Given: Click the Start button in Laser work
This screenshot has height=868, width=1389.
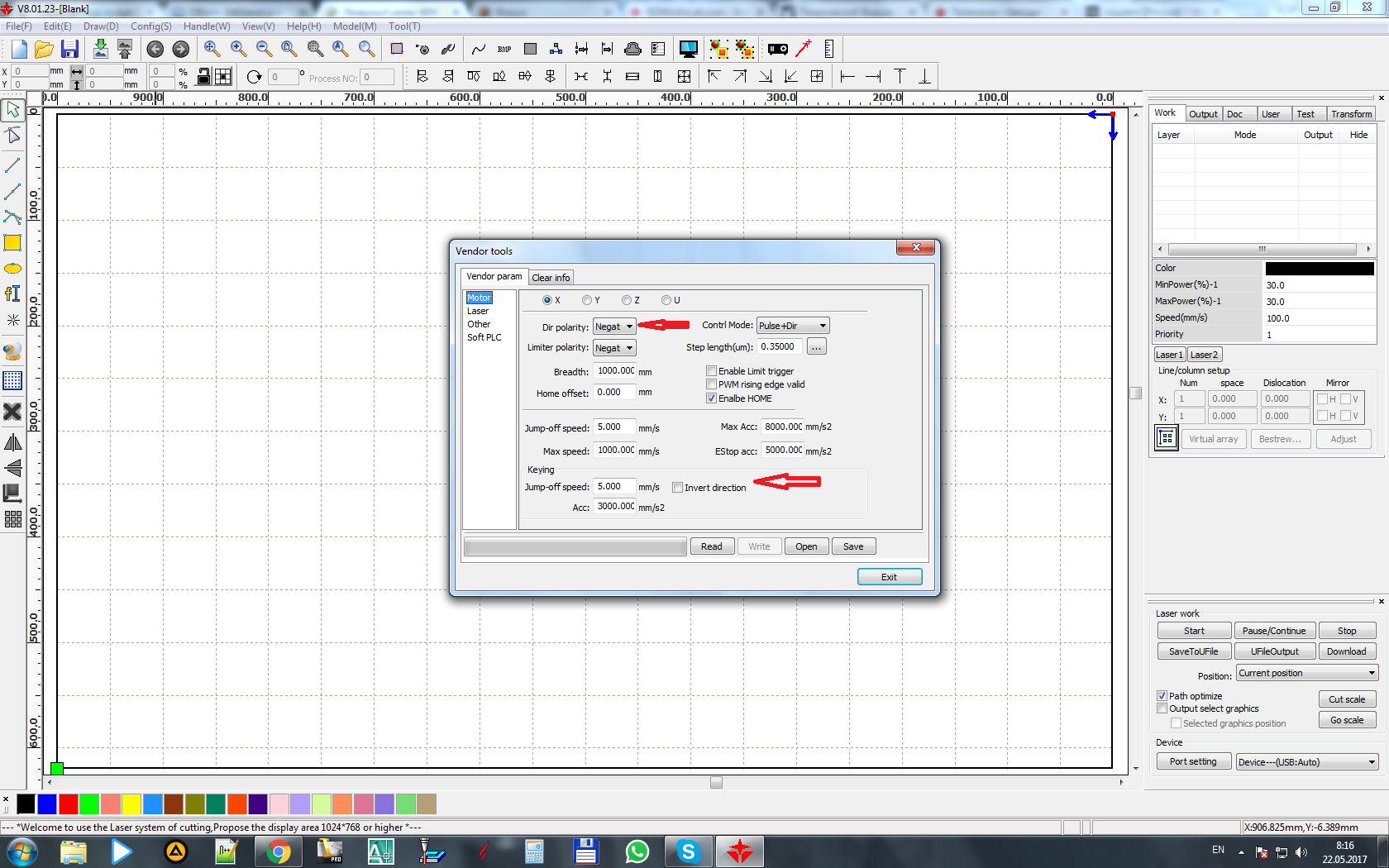Looking at the screenshot, I should [1195, 631].
